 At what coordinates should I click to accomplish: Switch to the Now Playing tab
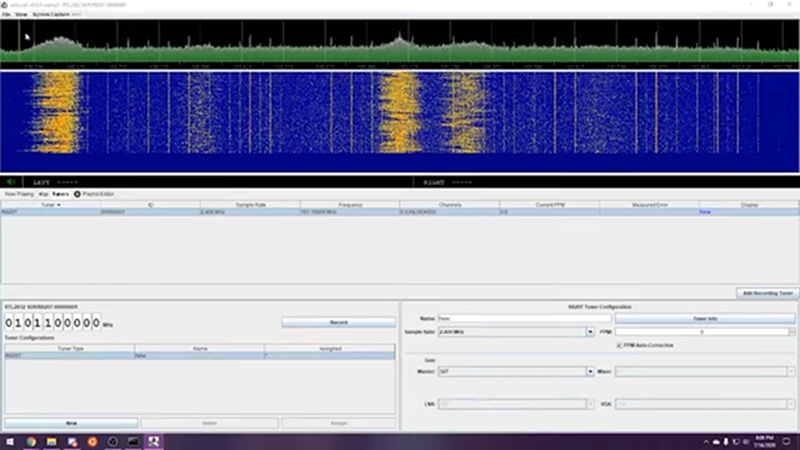(19, 193)
